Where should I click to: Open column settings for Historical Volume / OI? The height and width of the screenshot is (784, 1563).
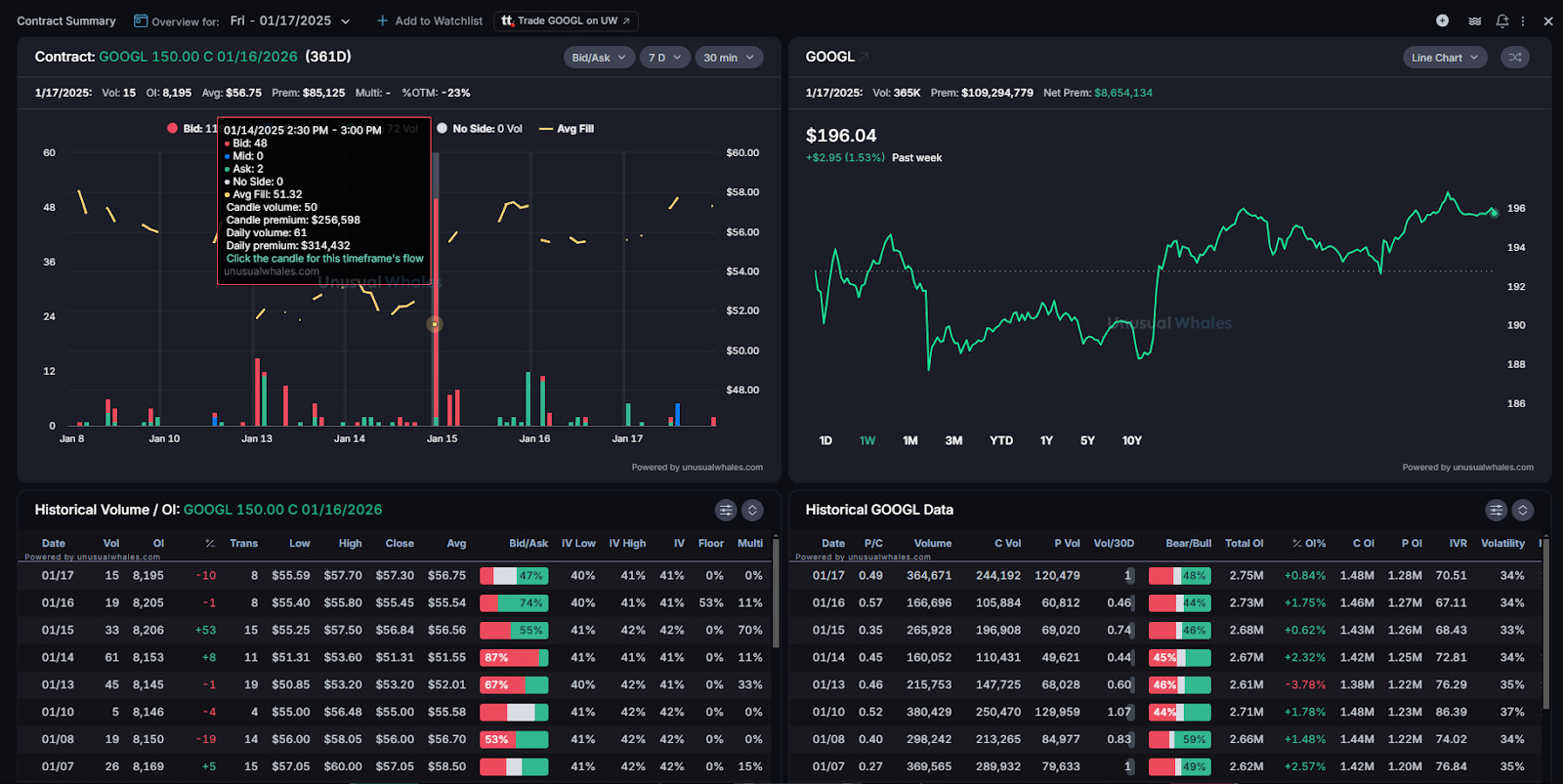click(726, 510)
